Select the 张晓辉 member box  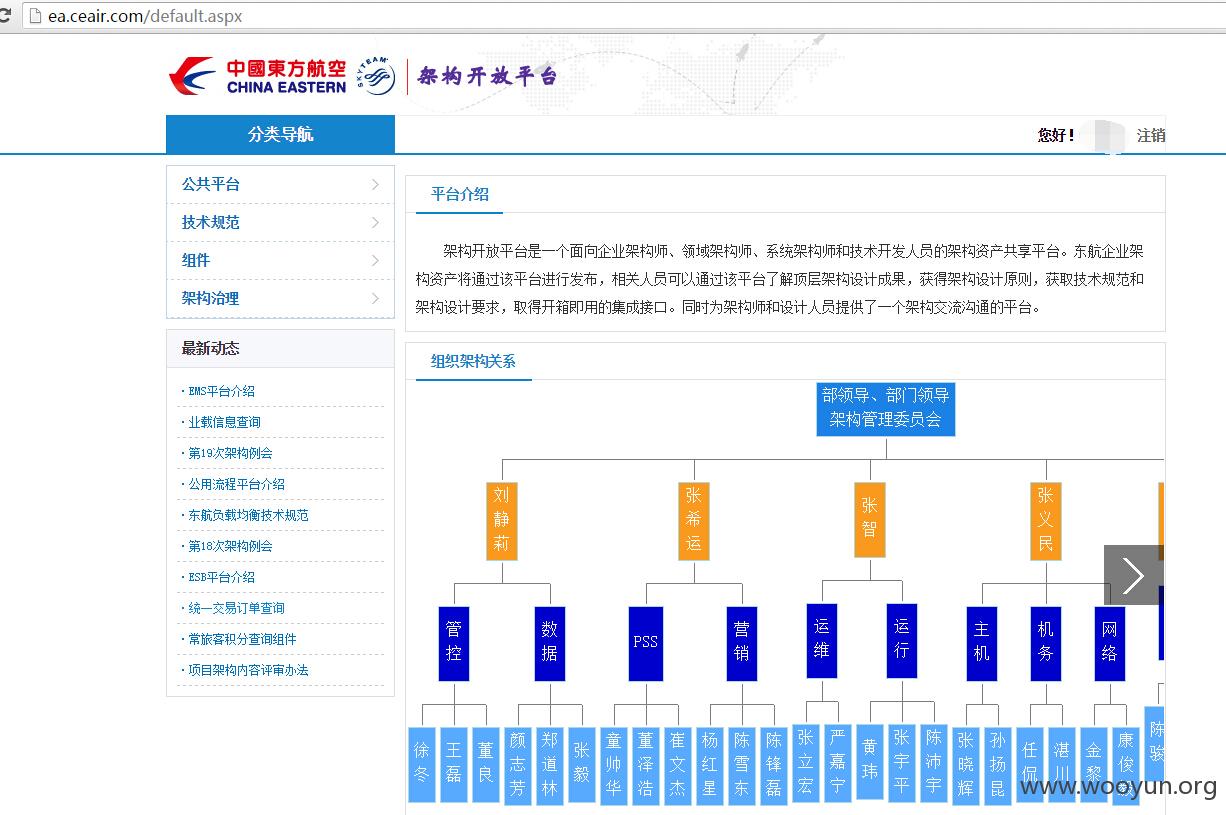click(x=966, y=766)
